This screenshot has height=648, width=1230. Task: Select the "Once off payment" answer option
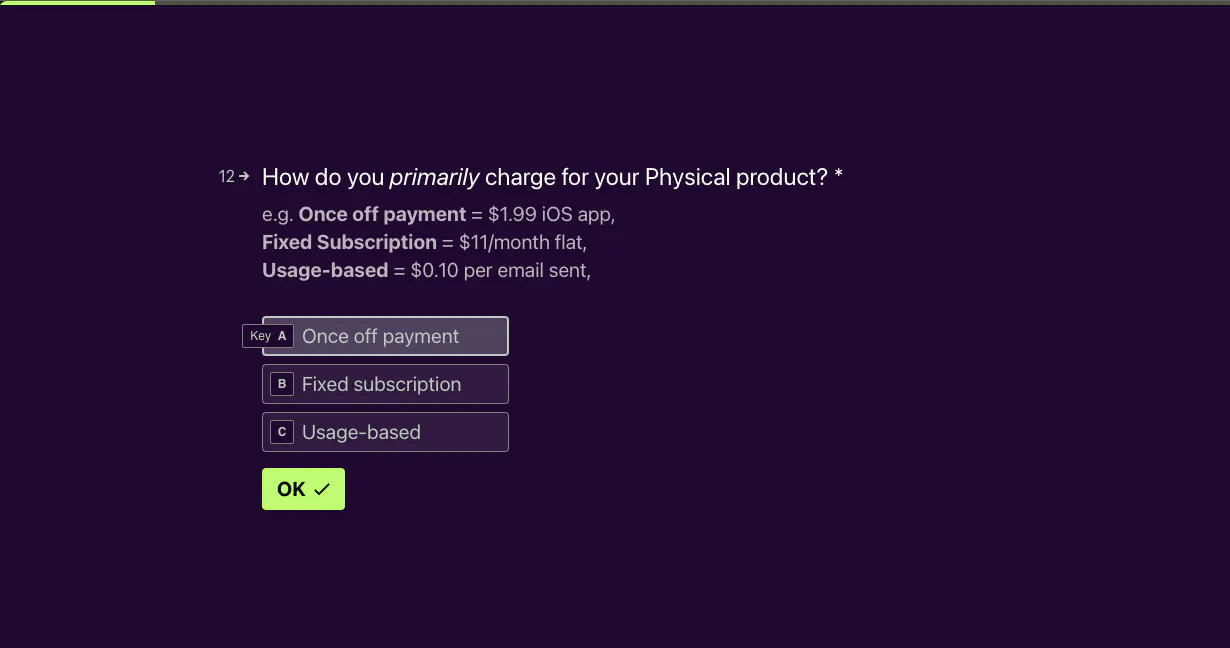[x=385, y=336]
